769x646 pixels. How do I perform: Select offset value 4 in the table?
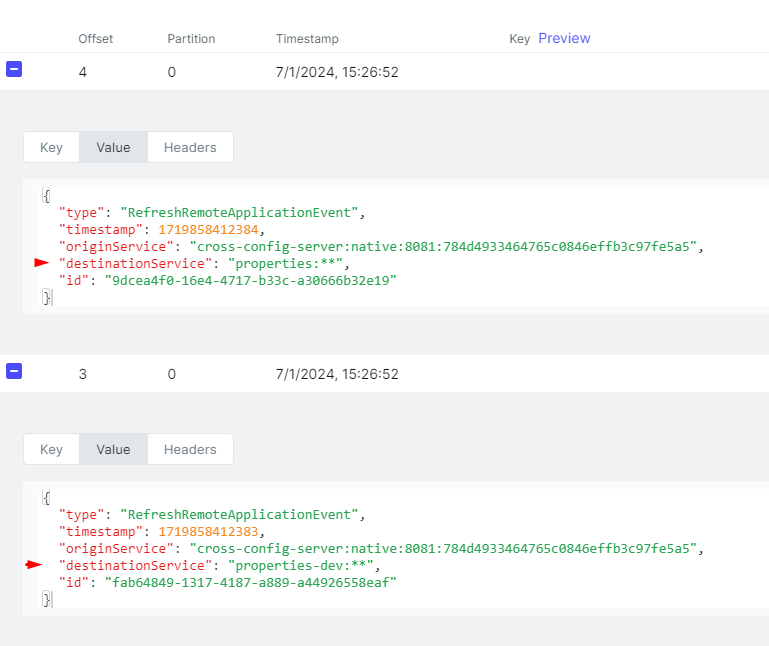[83, 72]
